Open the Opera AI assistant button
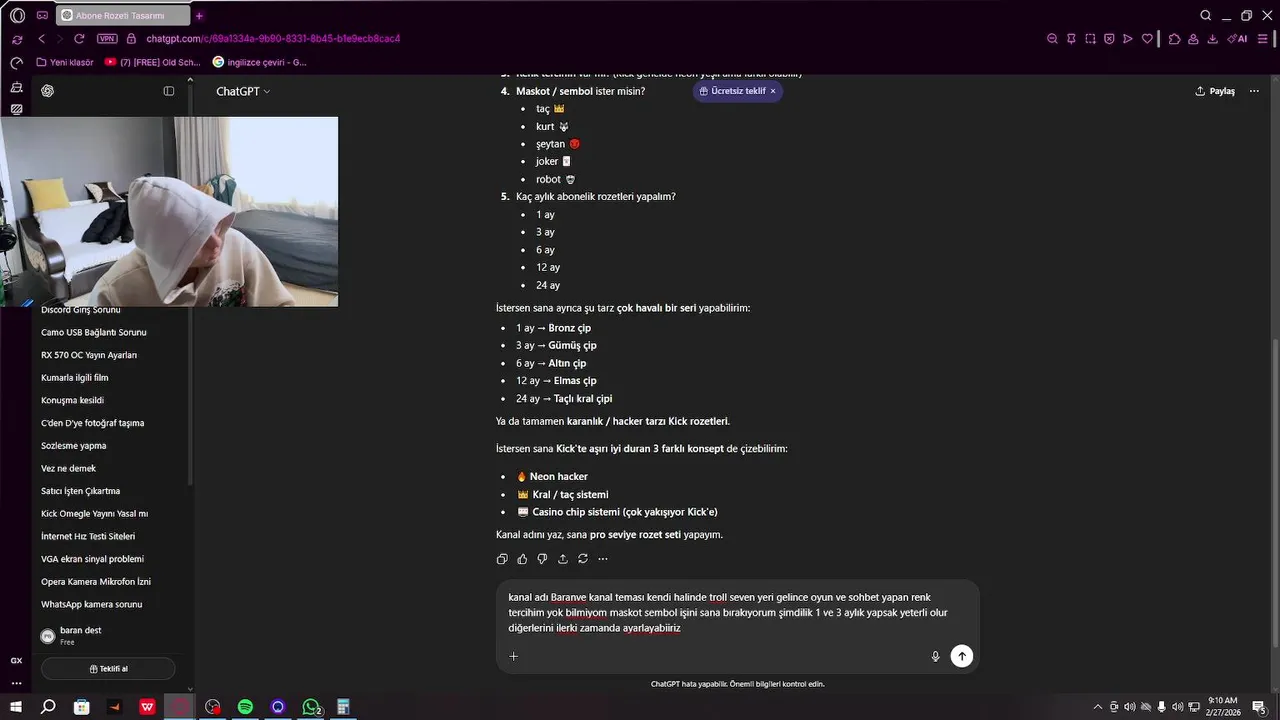This screenshot has width=1280, height=720. tap(1237, 39)
